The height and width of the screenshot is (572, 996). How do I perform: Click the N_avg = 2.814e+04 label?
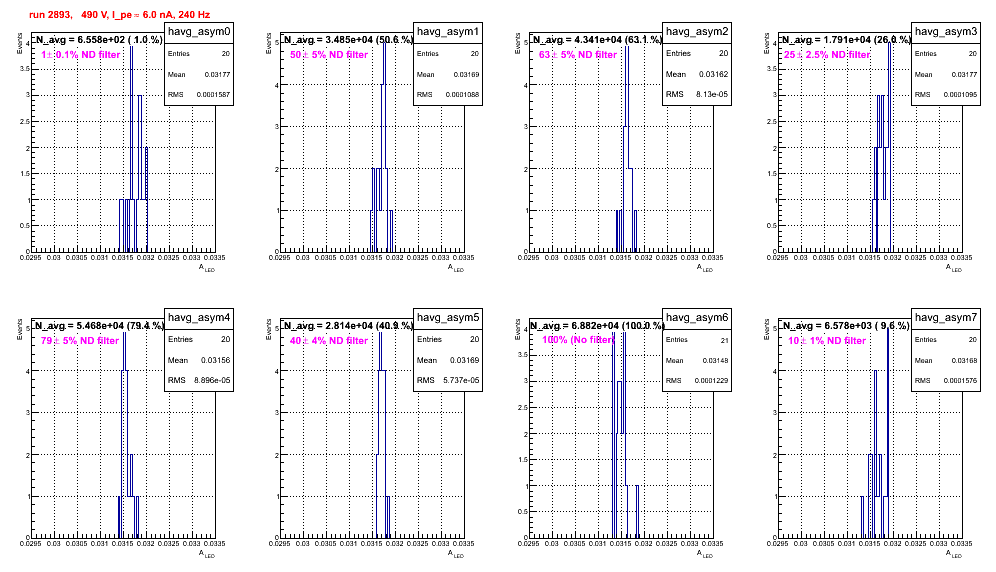tap(348, 326)
